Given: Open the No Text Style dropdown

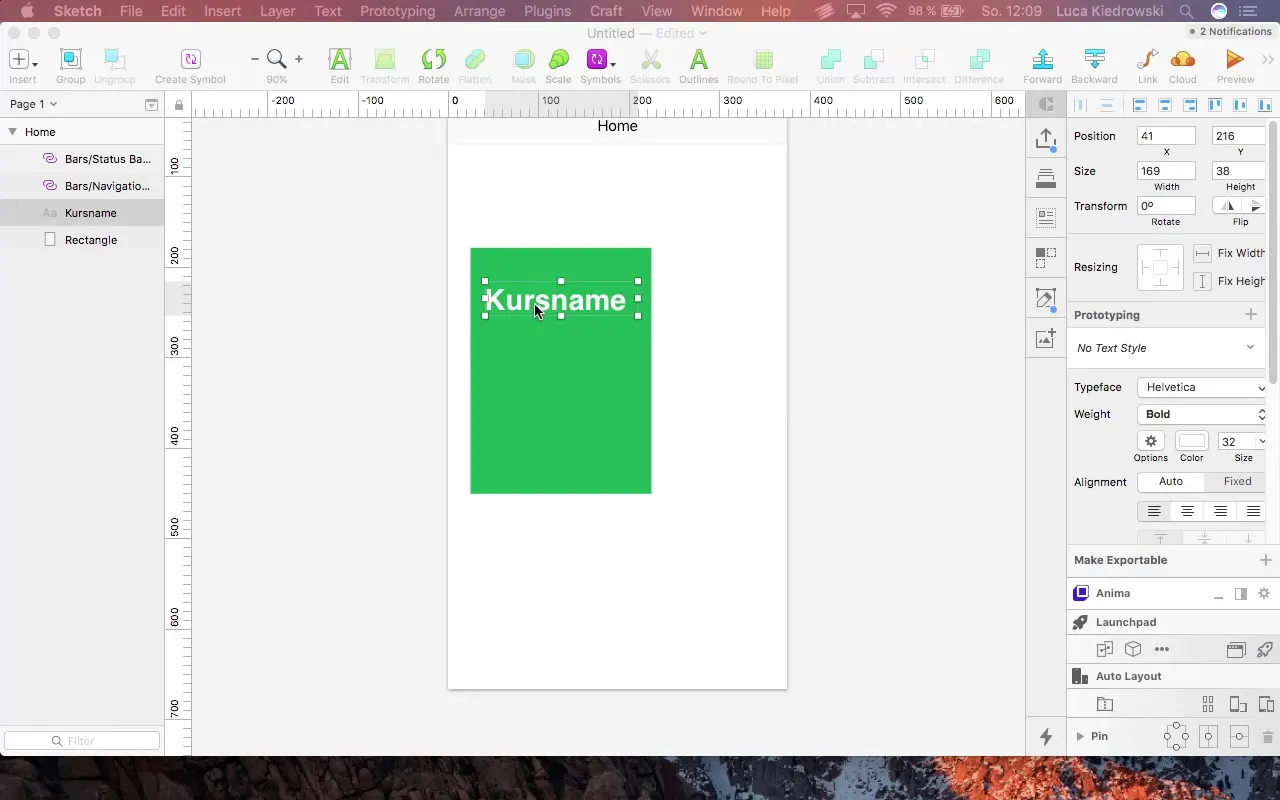Looking at the screenshot, I should (1166, 348).
